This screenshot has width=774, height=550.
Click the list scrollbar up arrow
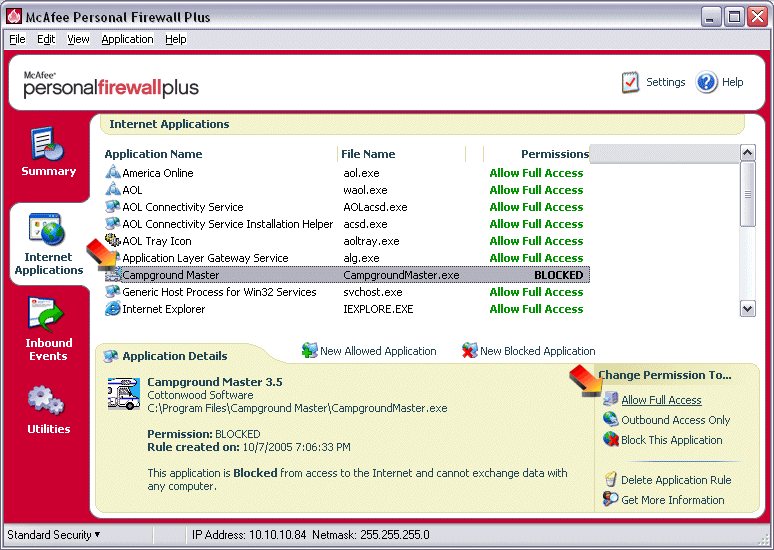point(747,153)
